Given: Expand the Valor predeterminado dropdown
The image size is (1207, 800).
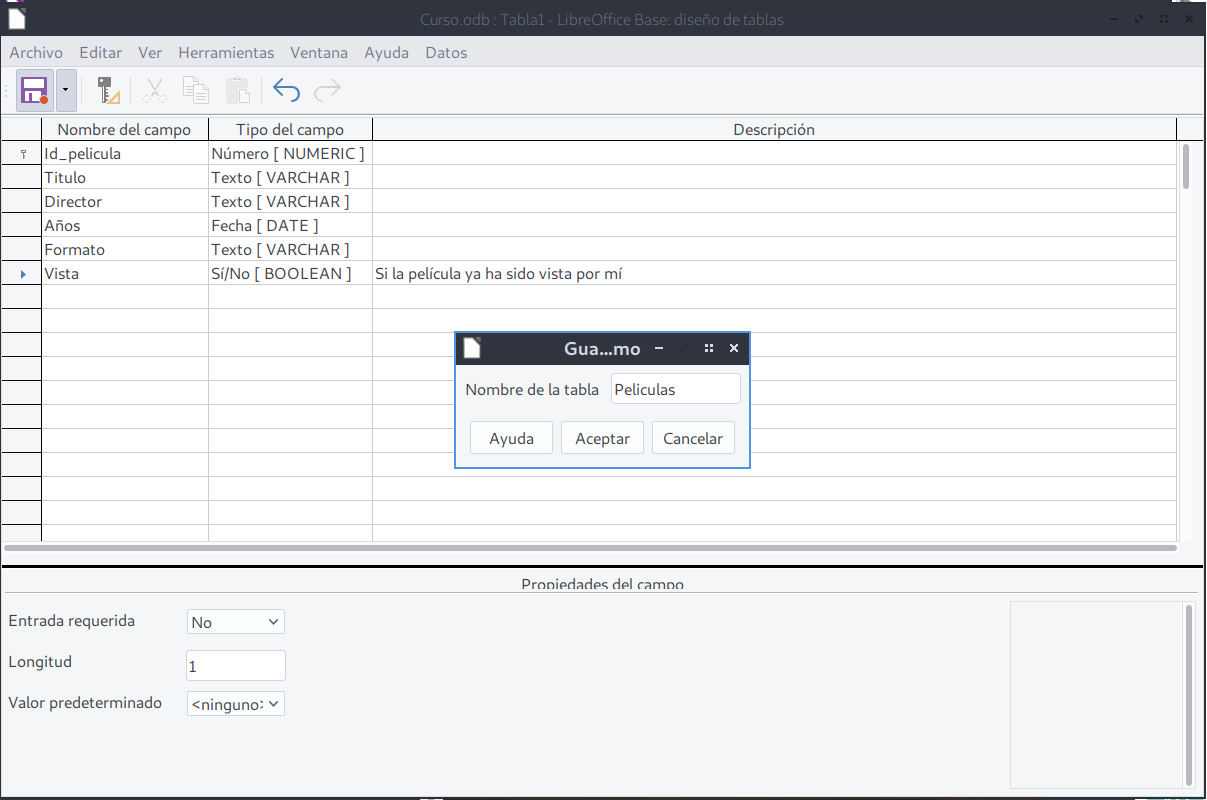Looking at the screenshot, I should tap(236, 704).
